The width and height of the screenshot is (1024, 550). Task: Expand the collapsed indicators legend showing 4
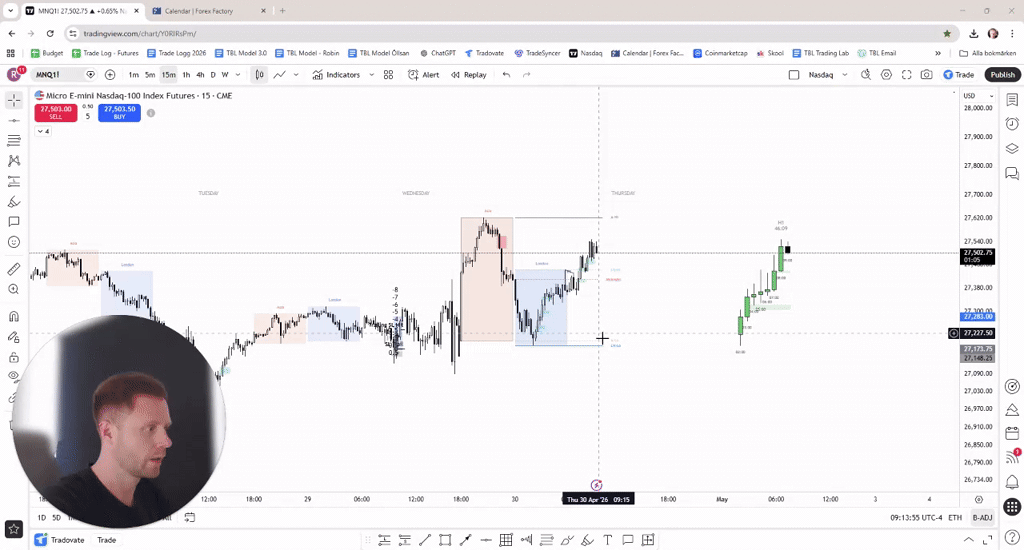click(x=43, y=131)
